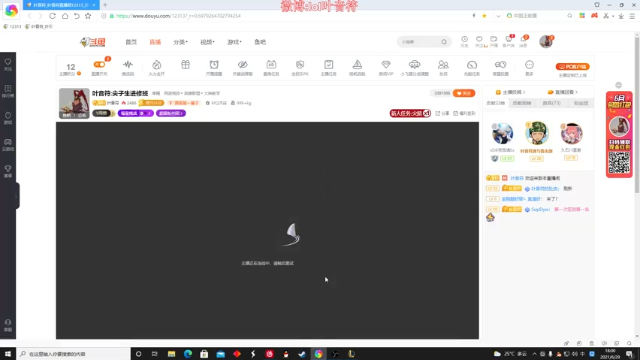640x360 pixels.
Task: Open the camera settings icon
Action: click(500, 64)
